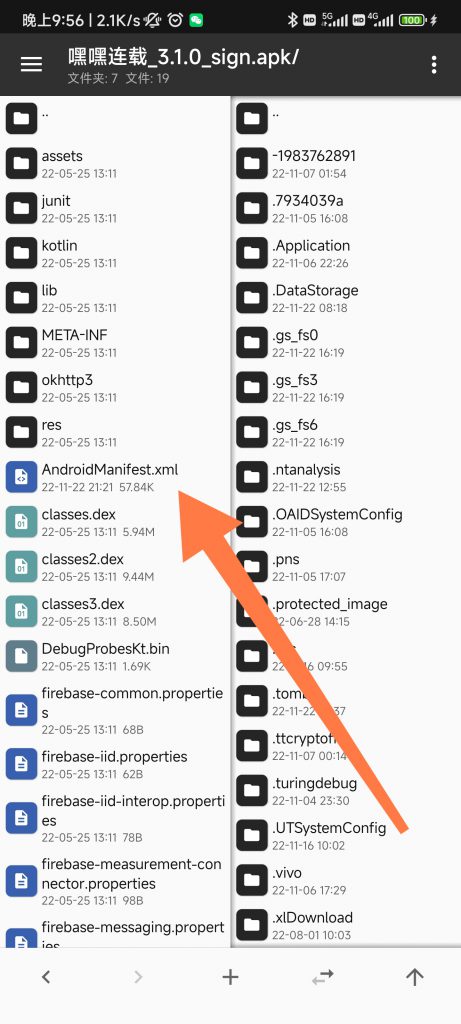Tap the forward arrow in bottom bar
Viewport: 461px width, 1024px height.
point(138,977)
